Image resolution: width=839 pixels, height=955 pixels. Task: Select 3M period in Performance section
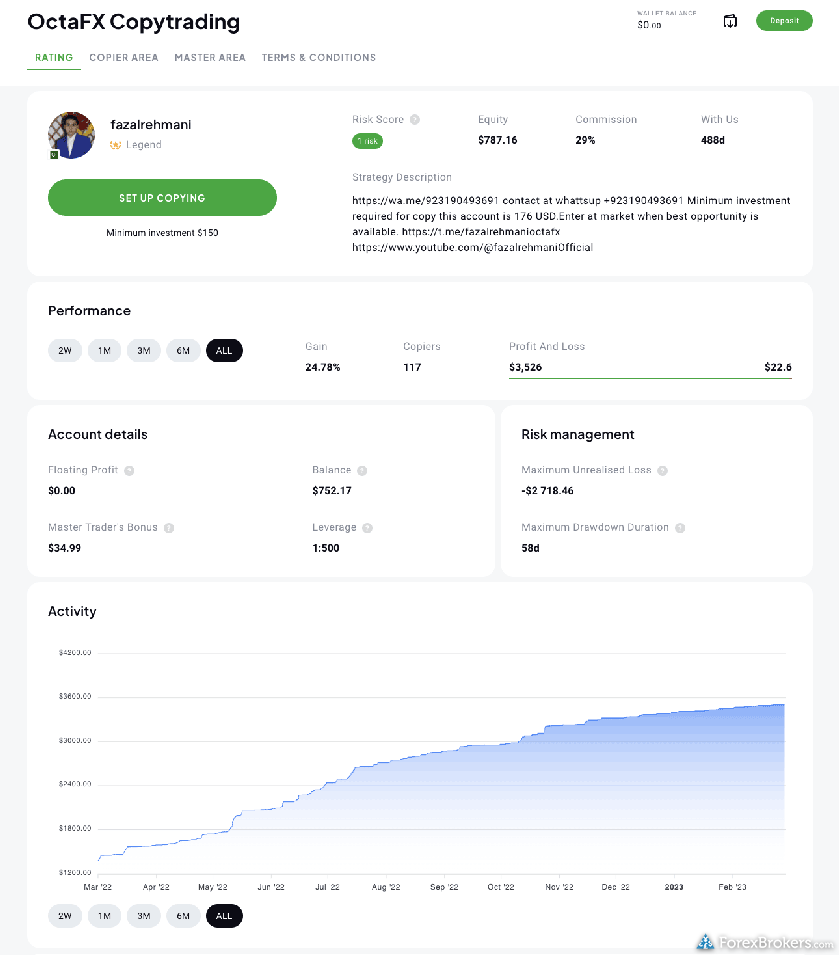tap(144, 351)
